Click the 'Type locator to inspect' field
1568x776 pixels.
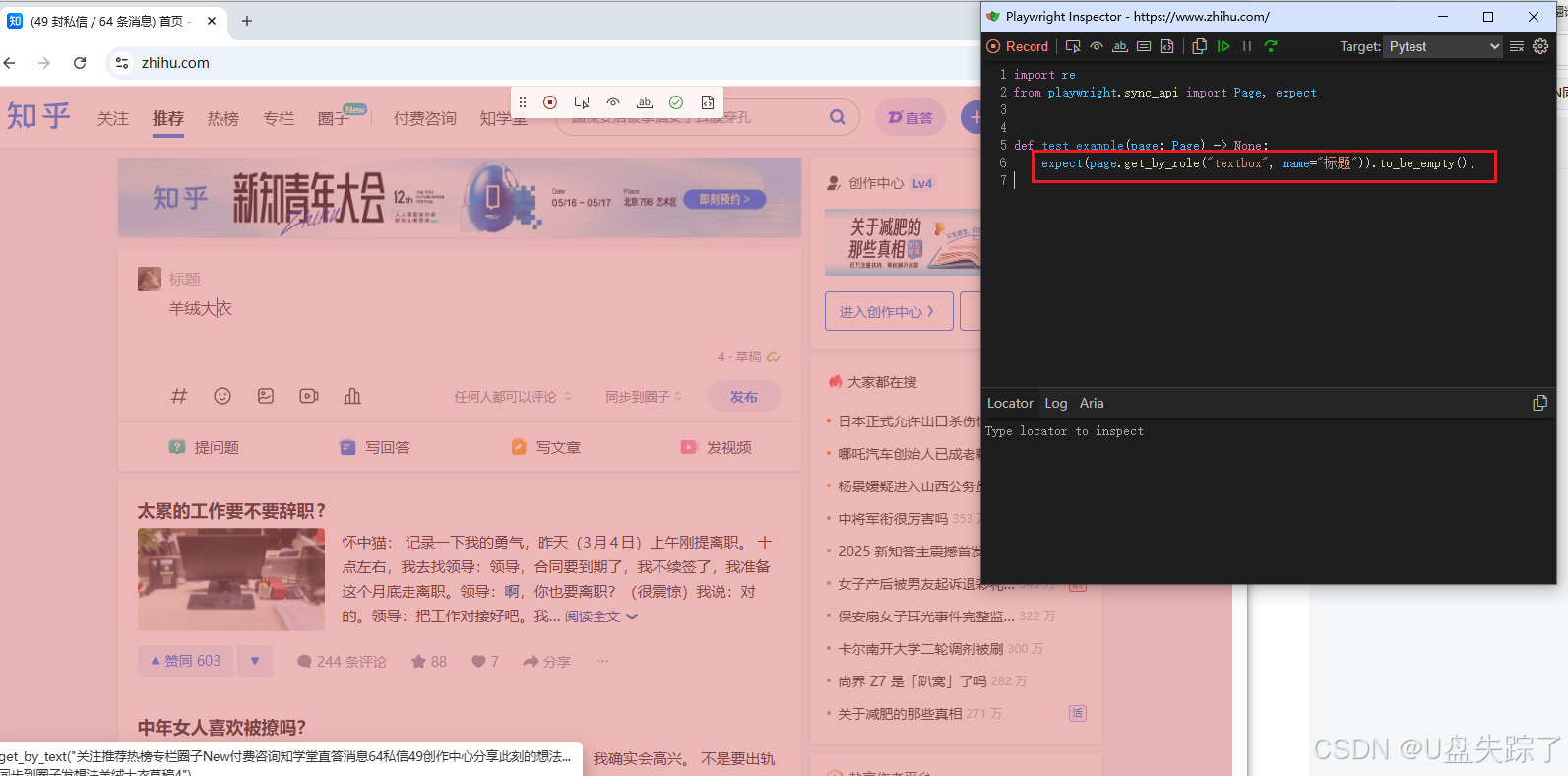tap(1269, 431)
